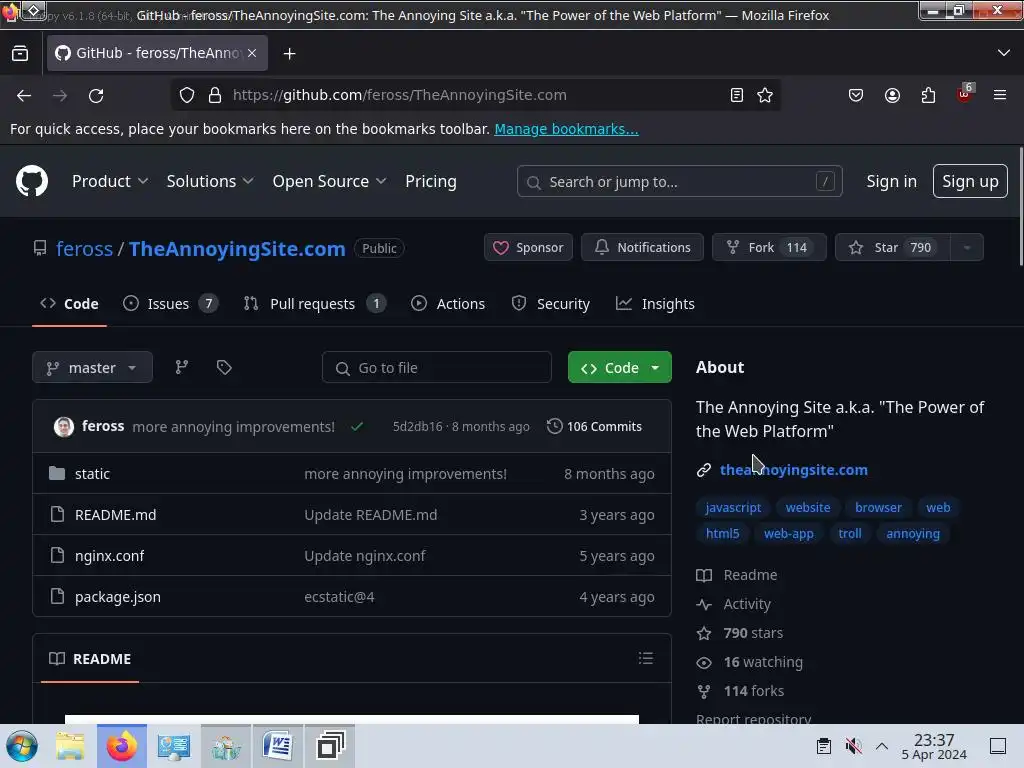Open the Actions tab

448,304
